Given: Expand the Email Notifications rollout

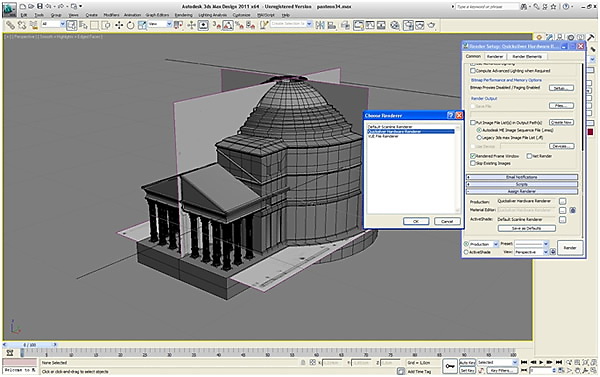Looking at the screenshot, I should click(522, 177).
